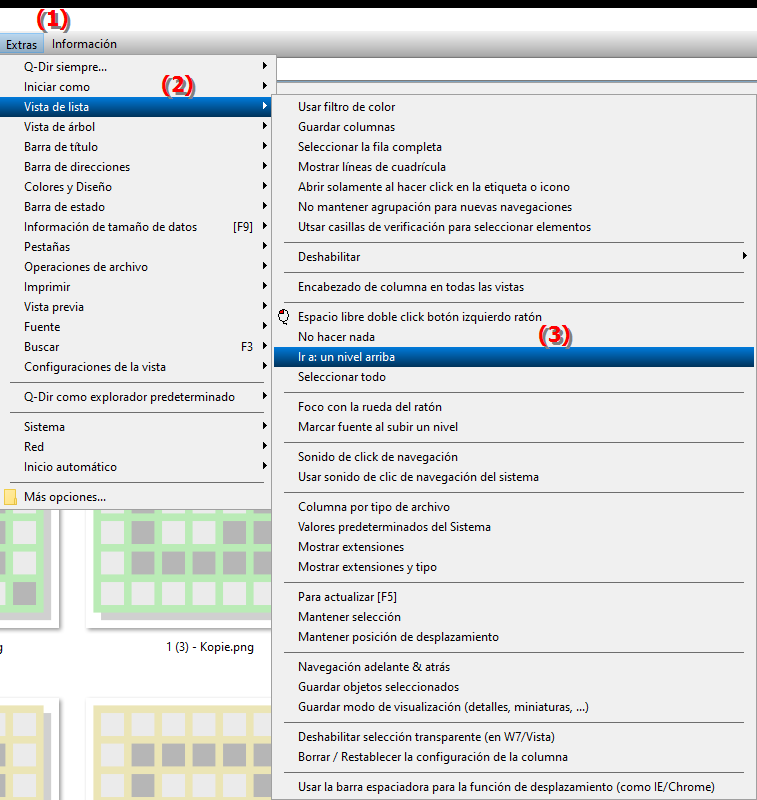
Task: Expand the Q-Dir siempre... submenu
Action: (x=137, y=67)
